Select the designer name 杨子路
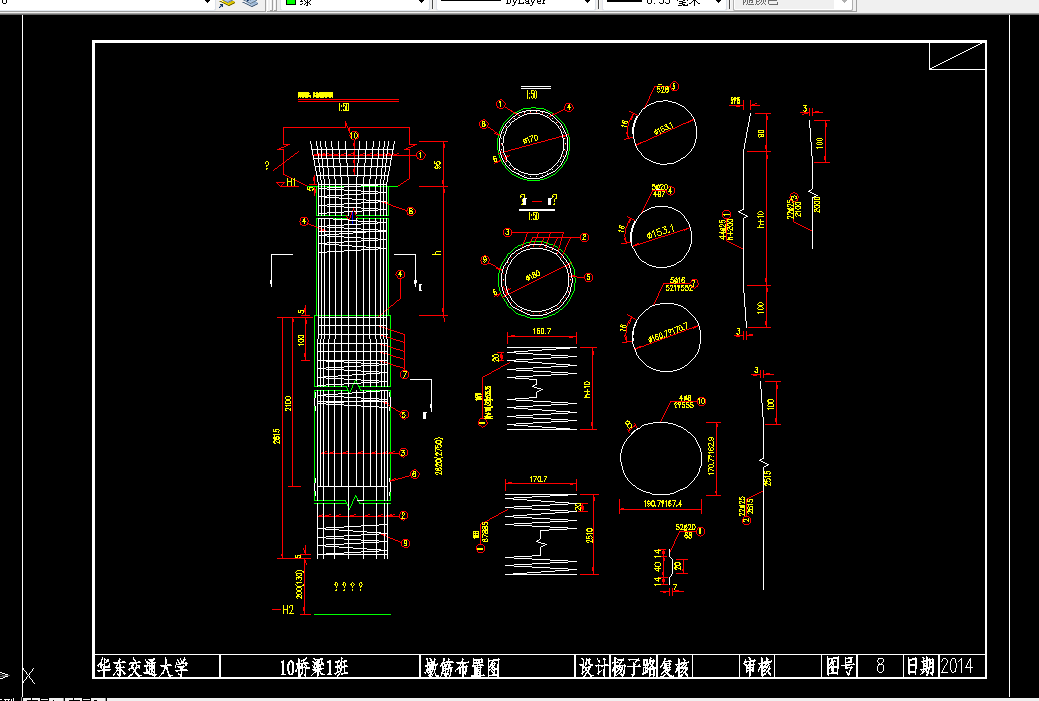This screenshot has height=701, width=1039. (633, 667)
